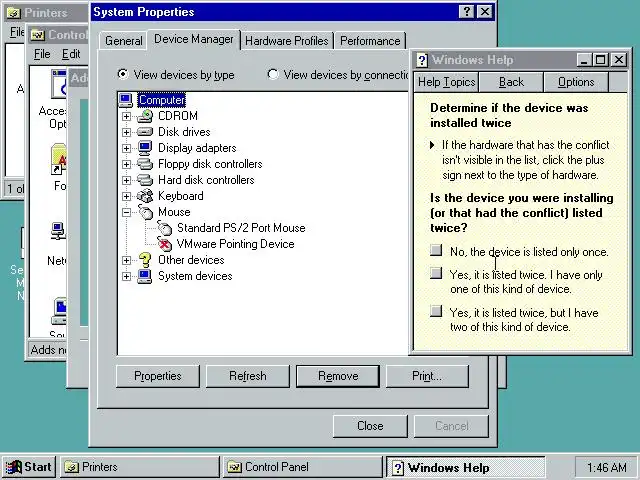
Task: Expand the Keyboard tree node
Action: (127, 196)
